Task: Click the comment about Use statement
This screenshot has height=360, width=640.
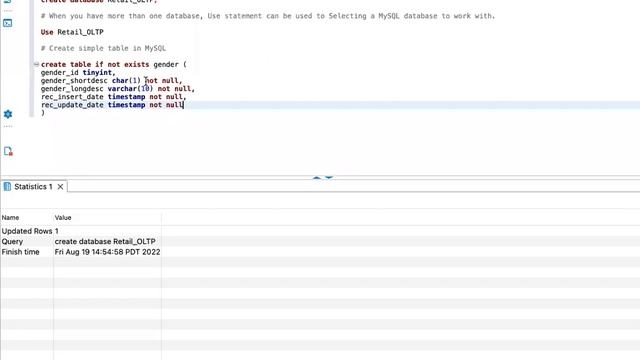Action: (x=268, y=16)
